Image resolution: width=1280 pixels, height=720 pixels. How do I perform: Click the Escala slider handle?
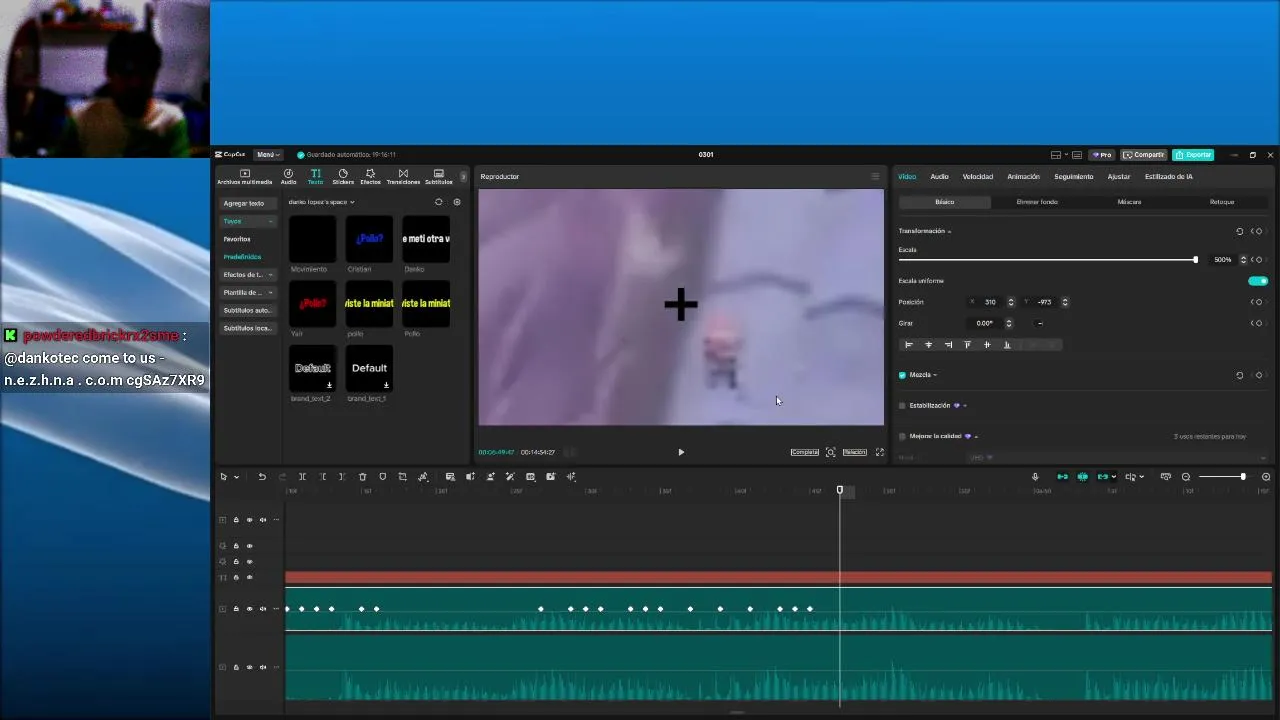pos(1195,260)
